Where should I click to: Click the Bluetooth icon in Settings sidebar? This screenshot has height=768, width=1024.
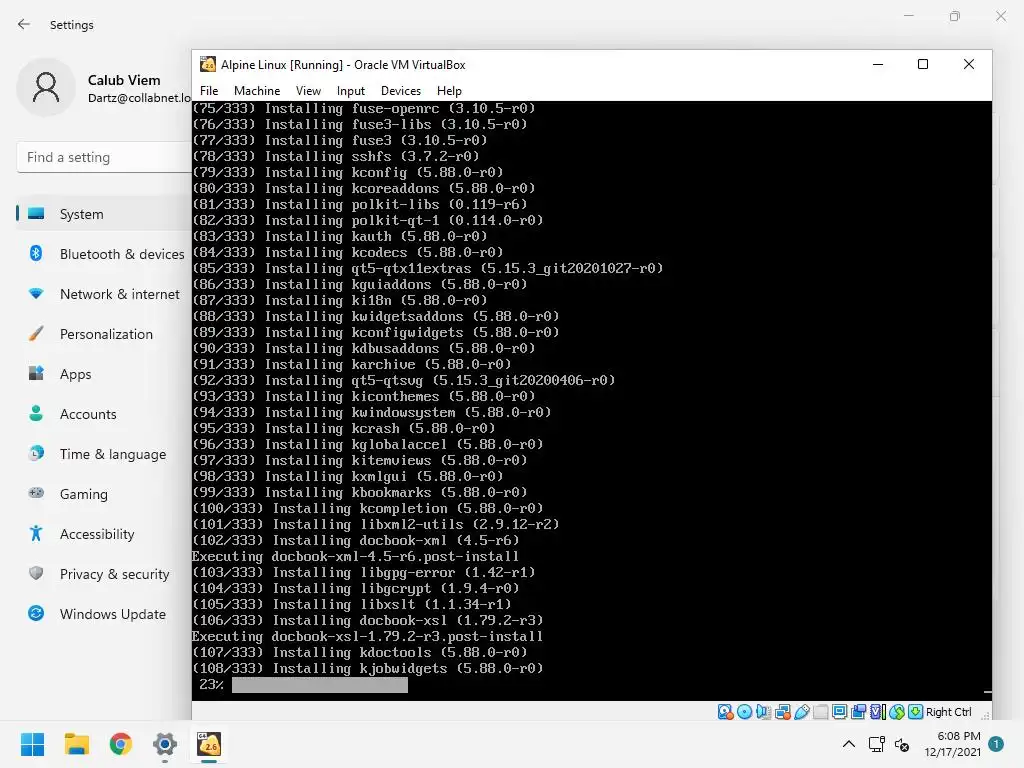(36, 253)
